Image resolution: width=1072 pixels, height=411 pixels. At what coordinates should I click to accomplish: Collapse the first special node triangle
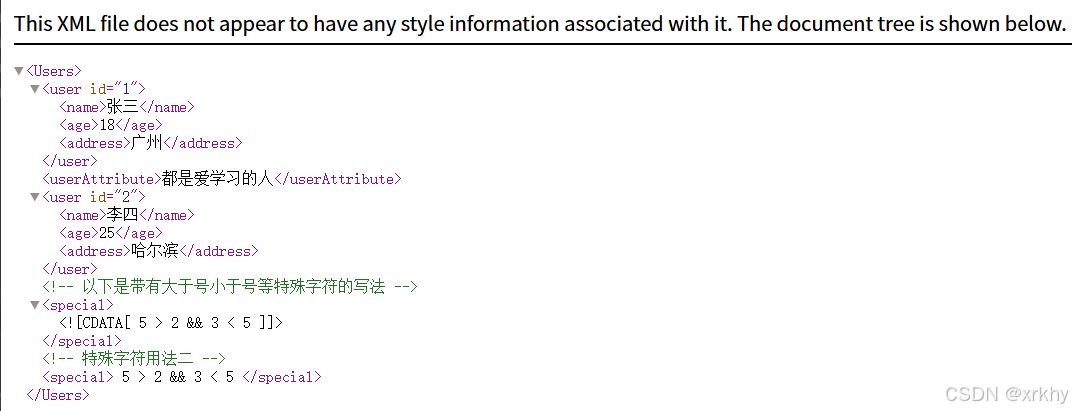34,305
